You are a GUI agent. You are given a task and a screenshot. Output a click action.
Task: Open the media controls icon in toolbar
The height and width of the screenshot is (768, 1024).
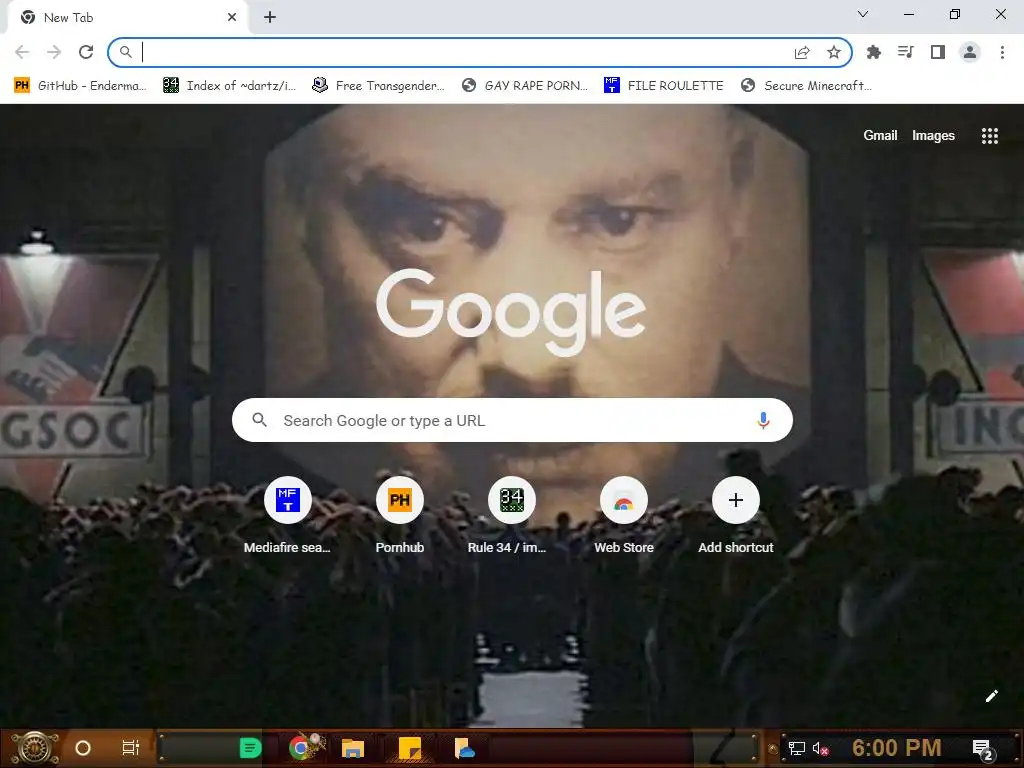pos(906,52)
